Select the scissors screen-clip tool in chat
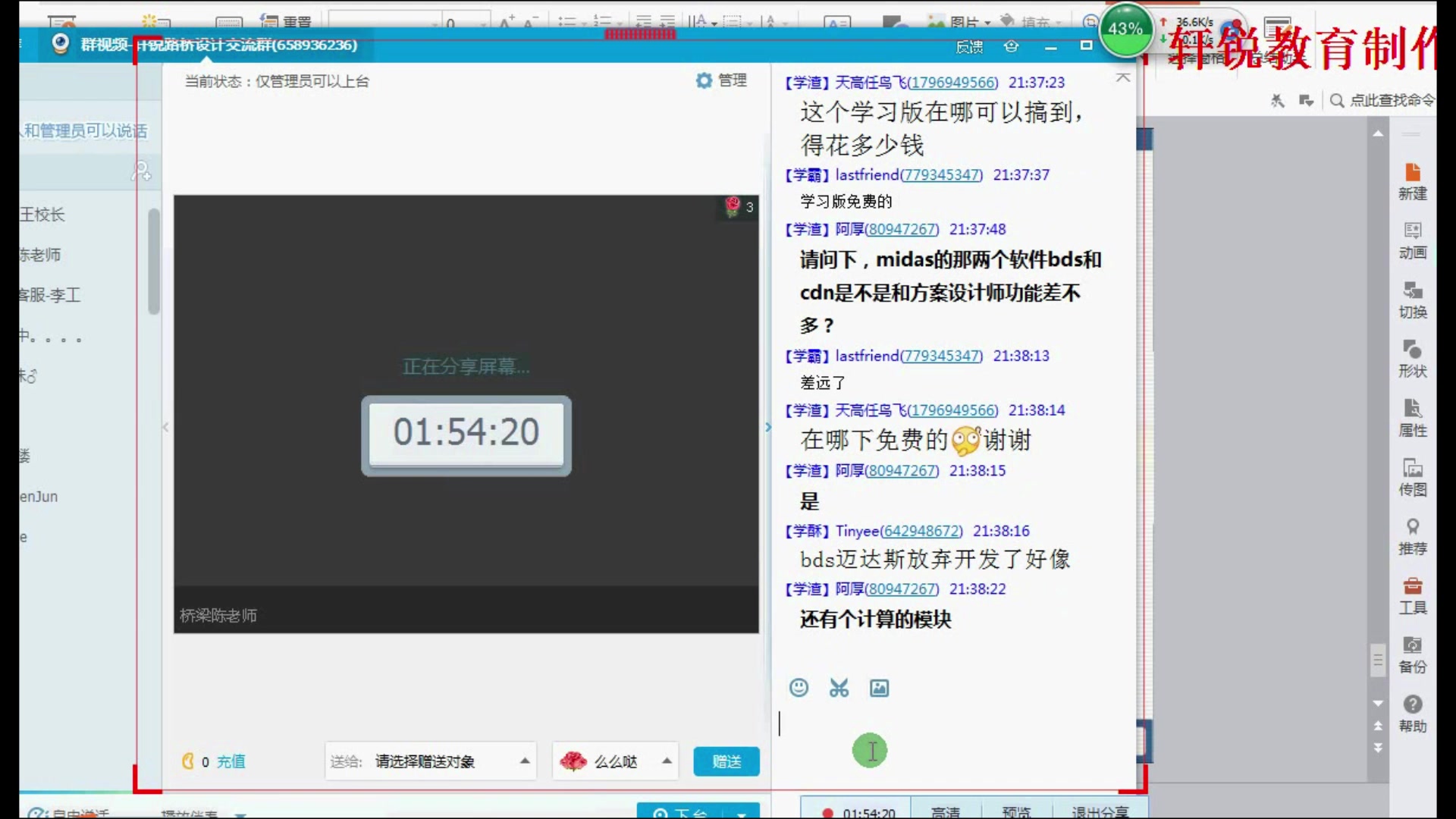1456x819 pixels. [839, 688]
